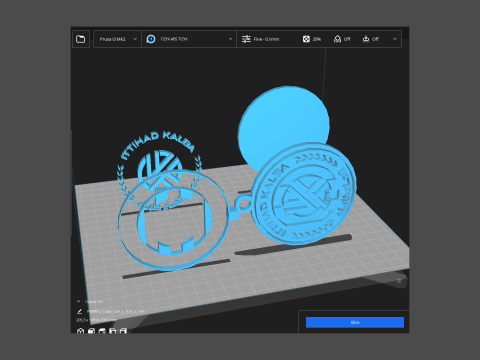
Task: Click the print profile sliders icon
Action: (246, 39)
